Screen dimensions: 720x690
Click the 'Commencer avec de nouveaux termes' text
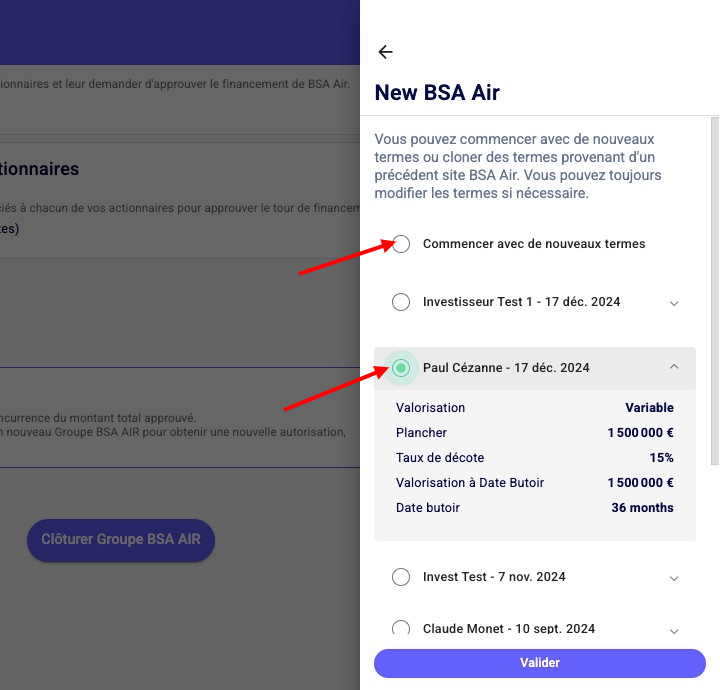(x=534, y=244)
